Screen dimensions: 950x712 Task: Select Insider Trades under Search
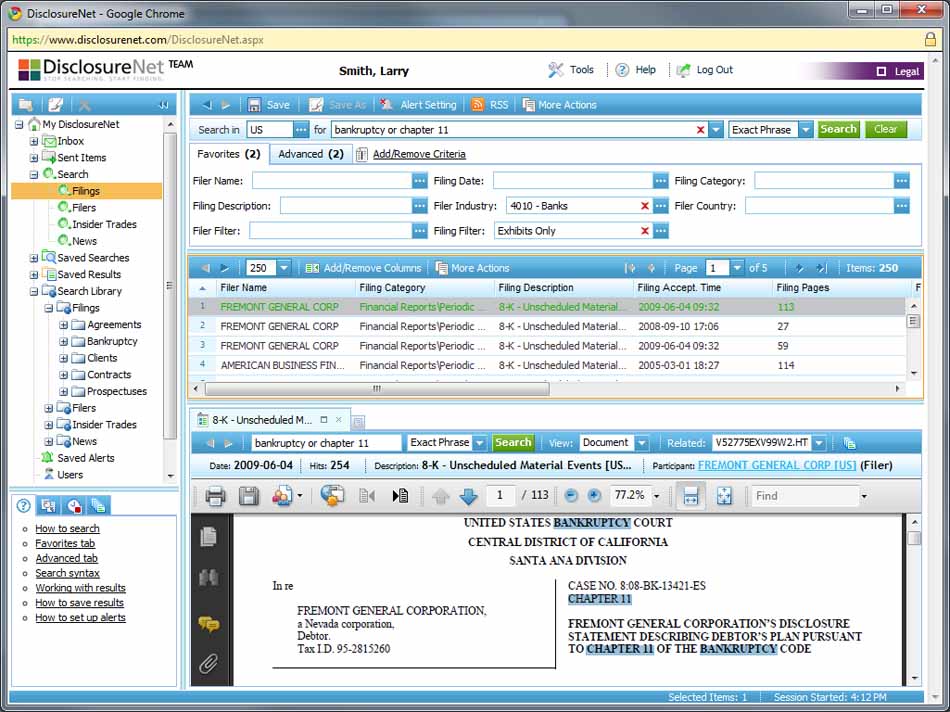[104, 225]
